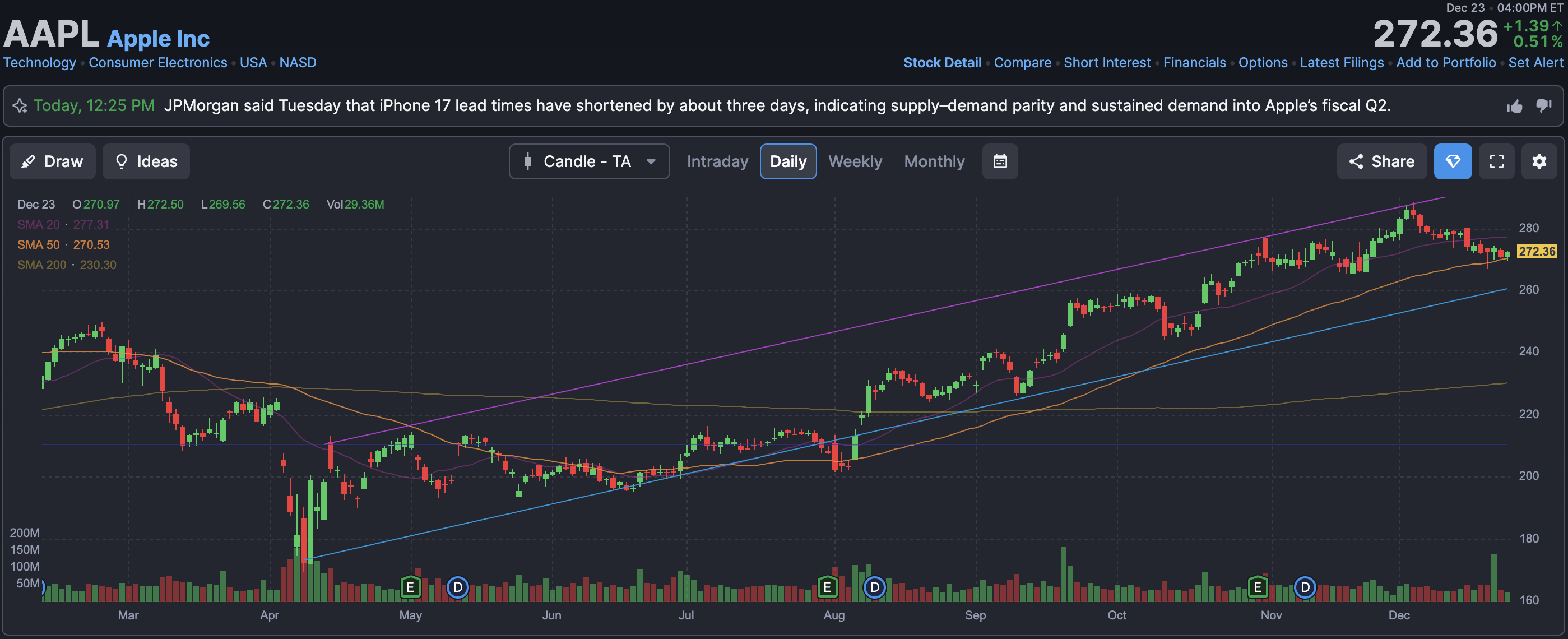Expand the Candle - TA chart type dropdown
The width and height of the screenshot is (1568, 639).
coord(588,161)
